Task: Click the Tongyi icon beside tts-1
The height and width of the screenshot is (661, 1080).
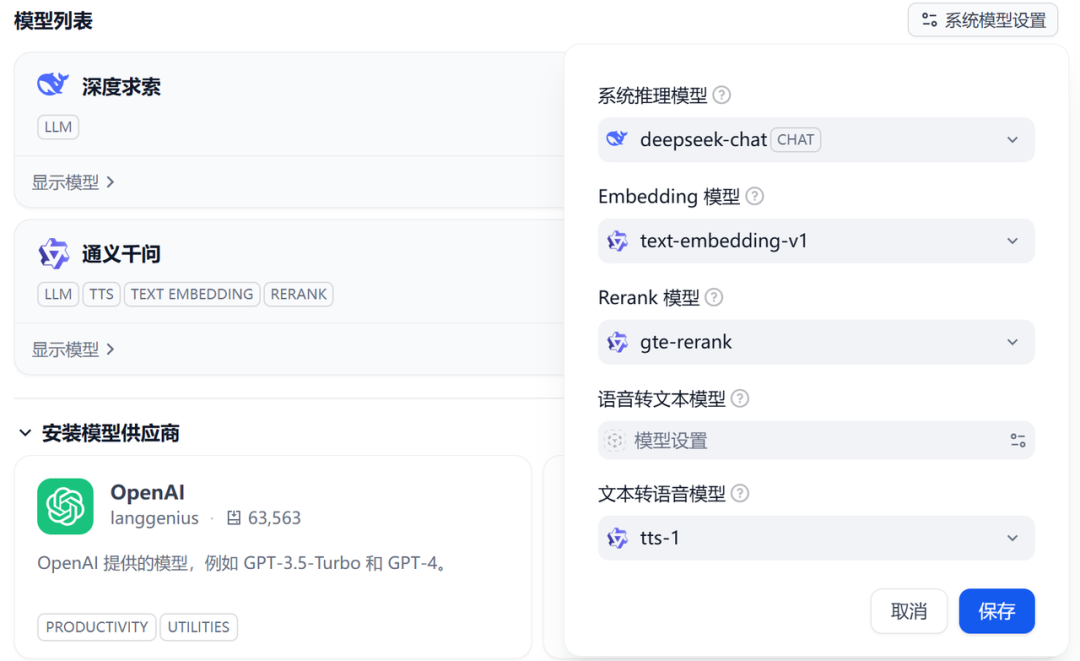Action: (x=617, y=538)
